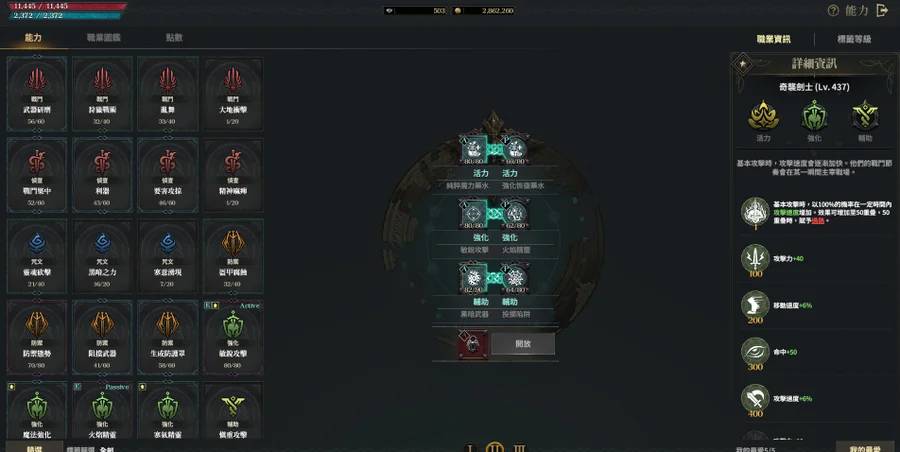Switch to the 職業圖鑑 tab
This screenshot has width=900, height=452.
pyautogui.click(x=104, y=37)
